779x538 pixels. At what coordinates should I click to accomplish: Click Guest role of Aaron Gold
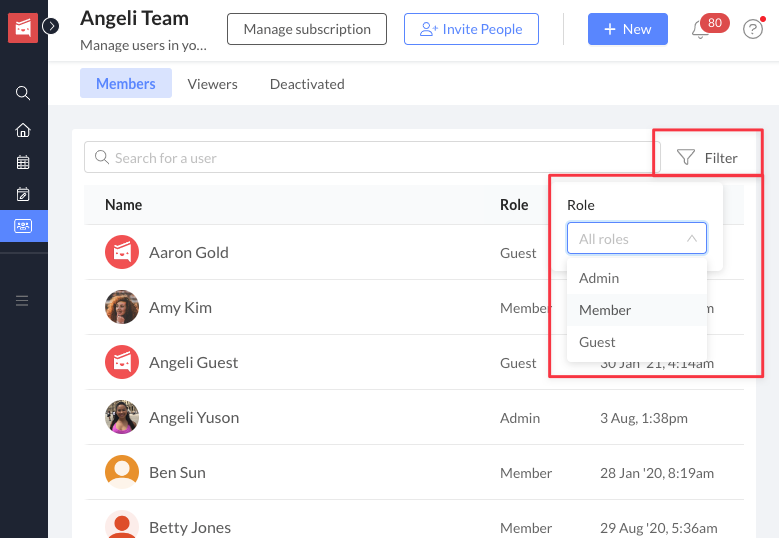(518, 253)
